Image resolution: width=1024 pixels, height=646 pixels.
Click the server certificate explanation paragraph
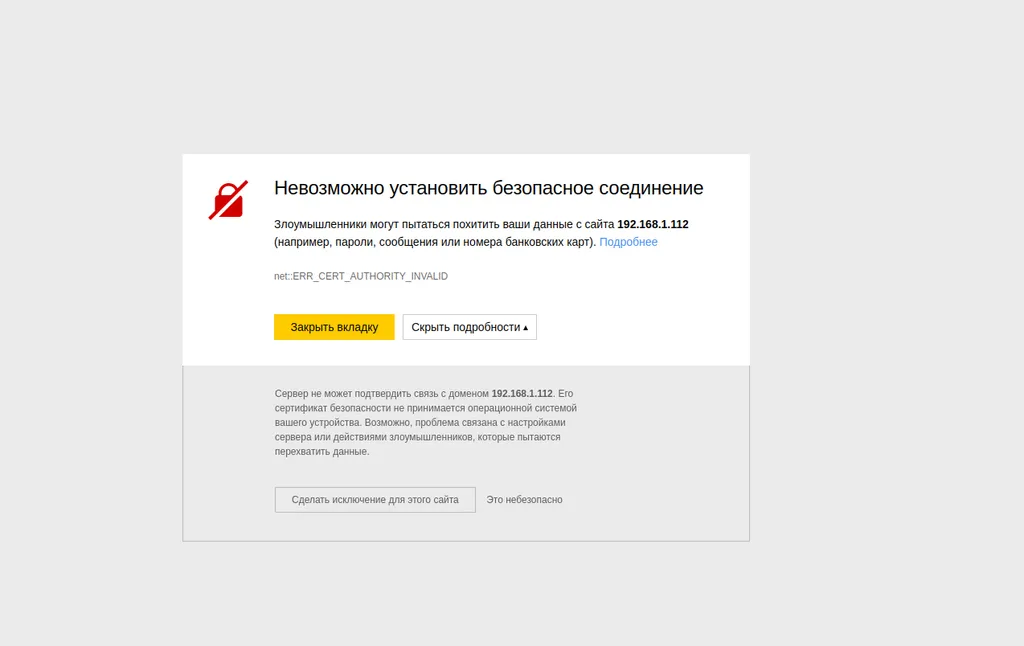(x=425, y=420)
